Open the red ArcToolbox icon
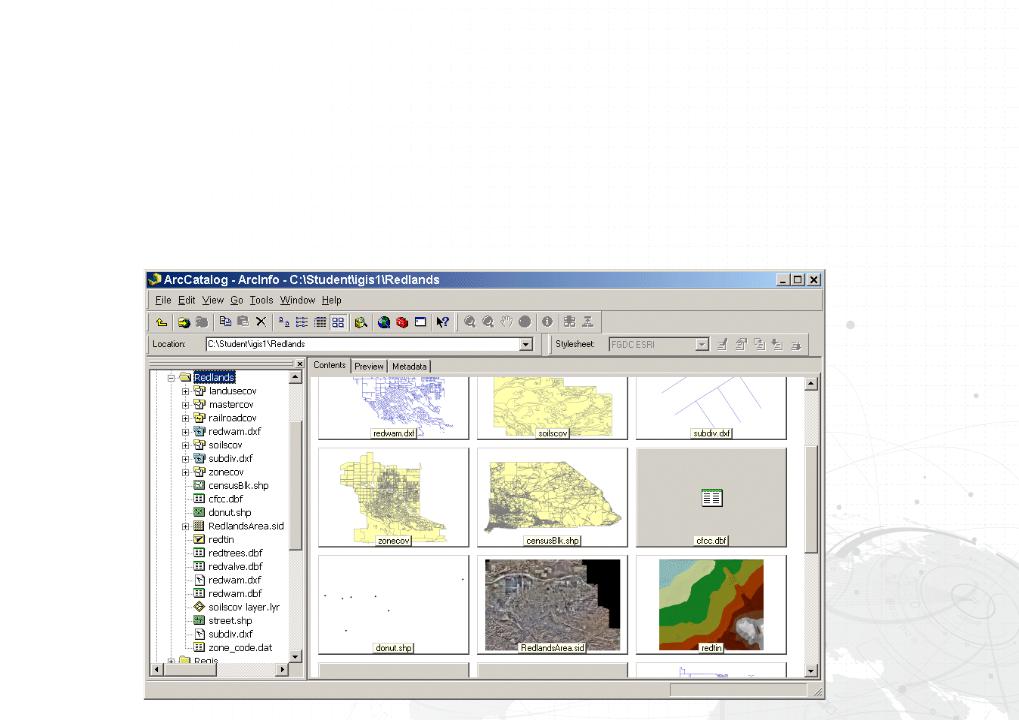Viewport: 1019px width, 720px height. coord(402,322)
